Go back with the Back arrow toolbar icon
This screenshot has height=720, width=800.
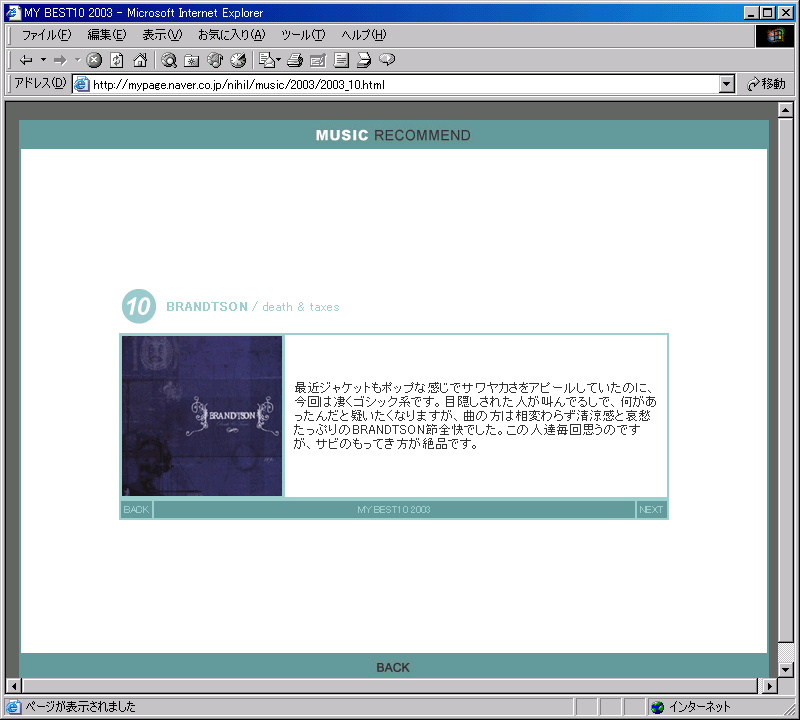pyautogui.click(x=26, y=60)
